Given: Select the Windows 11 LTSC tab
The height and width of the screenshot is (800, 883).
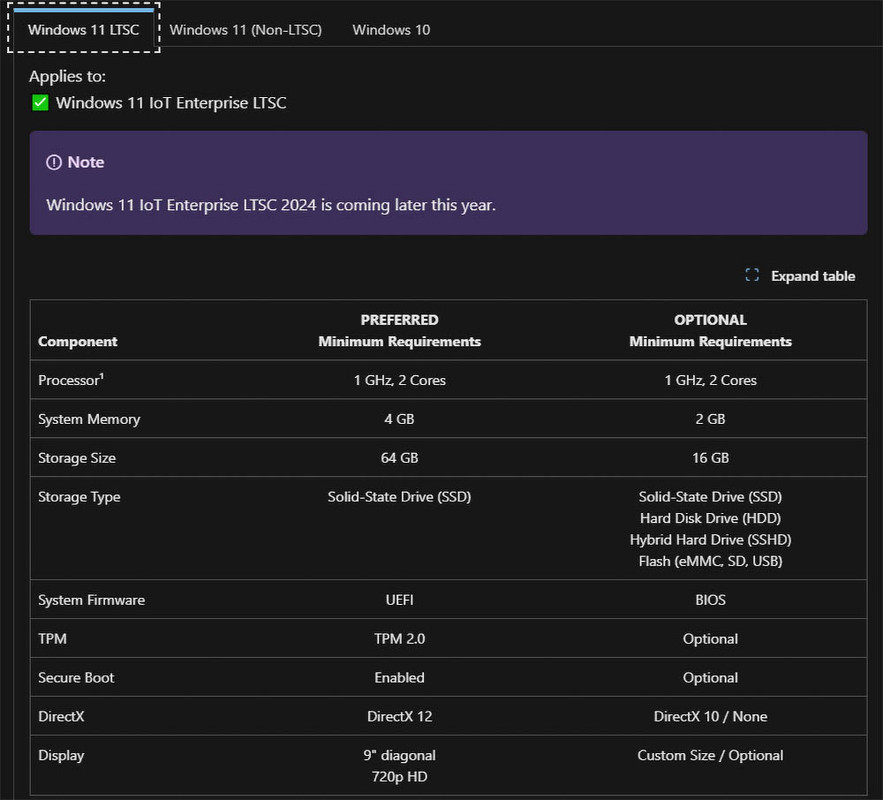Looking at the screenshot, I should point(83,29).
